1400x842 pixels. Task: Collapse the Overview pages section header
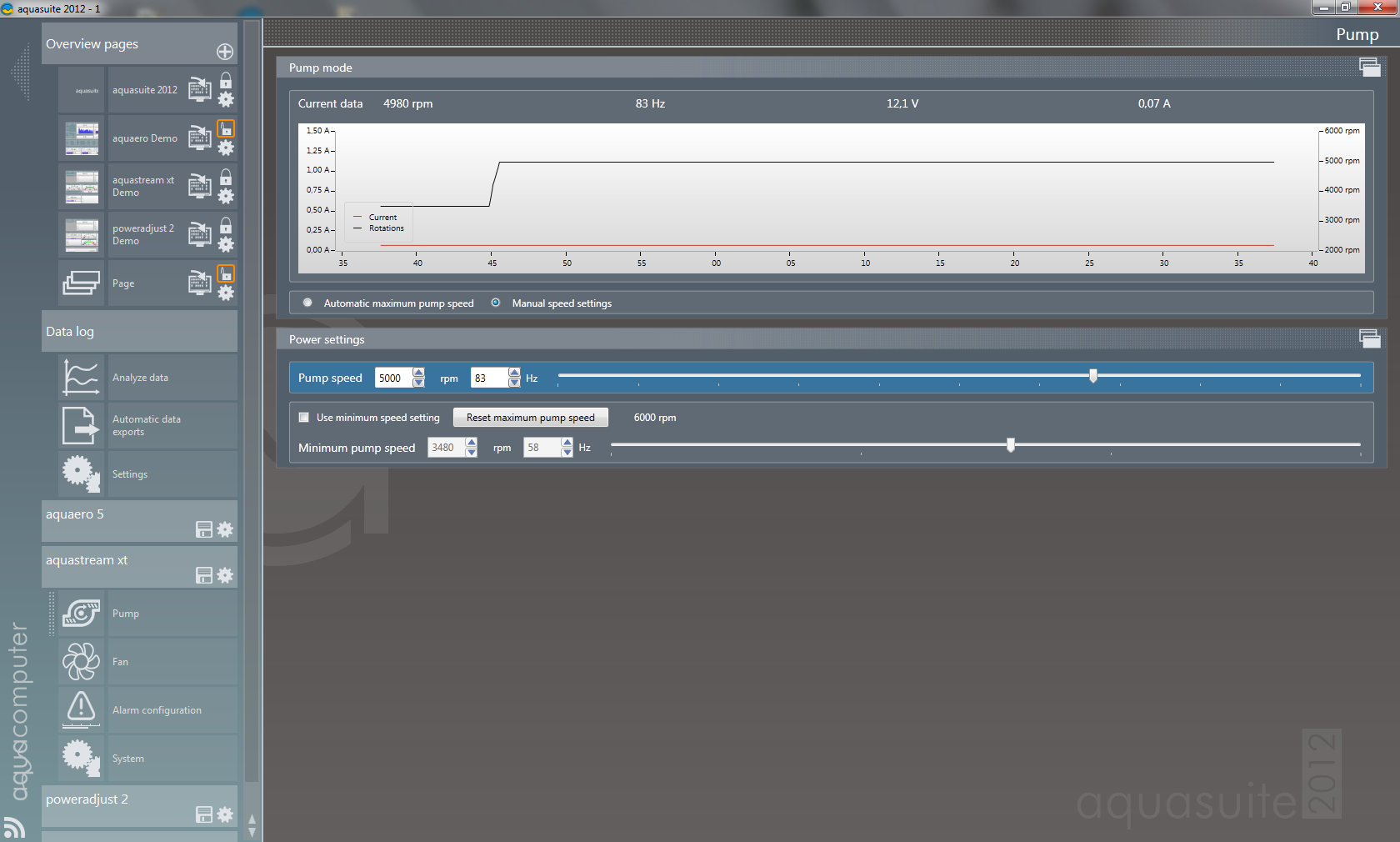pyautogui.click(x=139, y=43)
